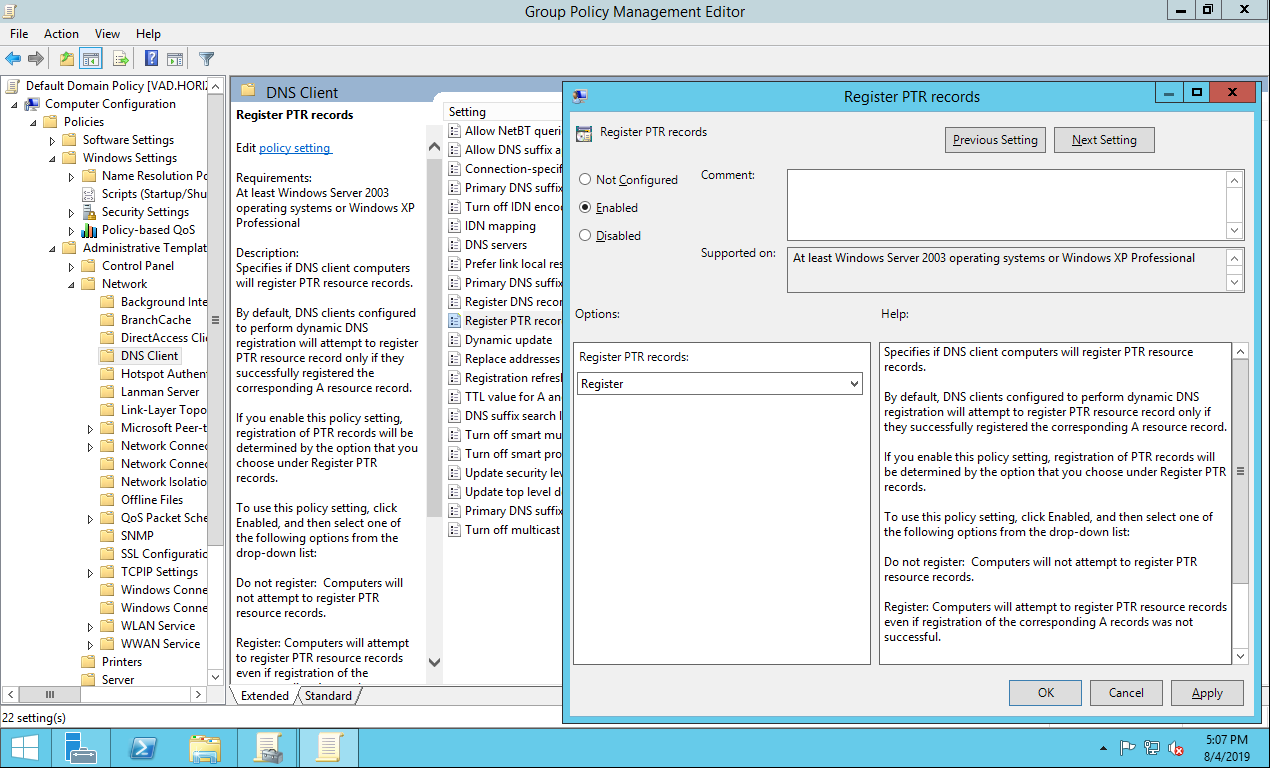The height and width of the screenshot is (768, 1270).
Task: Expand the Security Settings tree node
Action: pyautogui.click(x=71, y=212)
